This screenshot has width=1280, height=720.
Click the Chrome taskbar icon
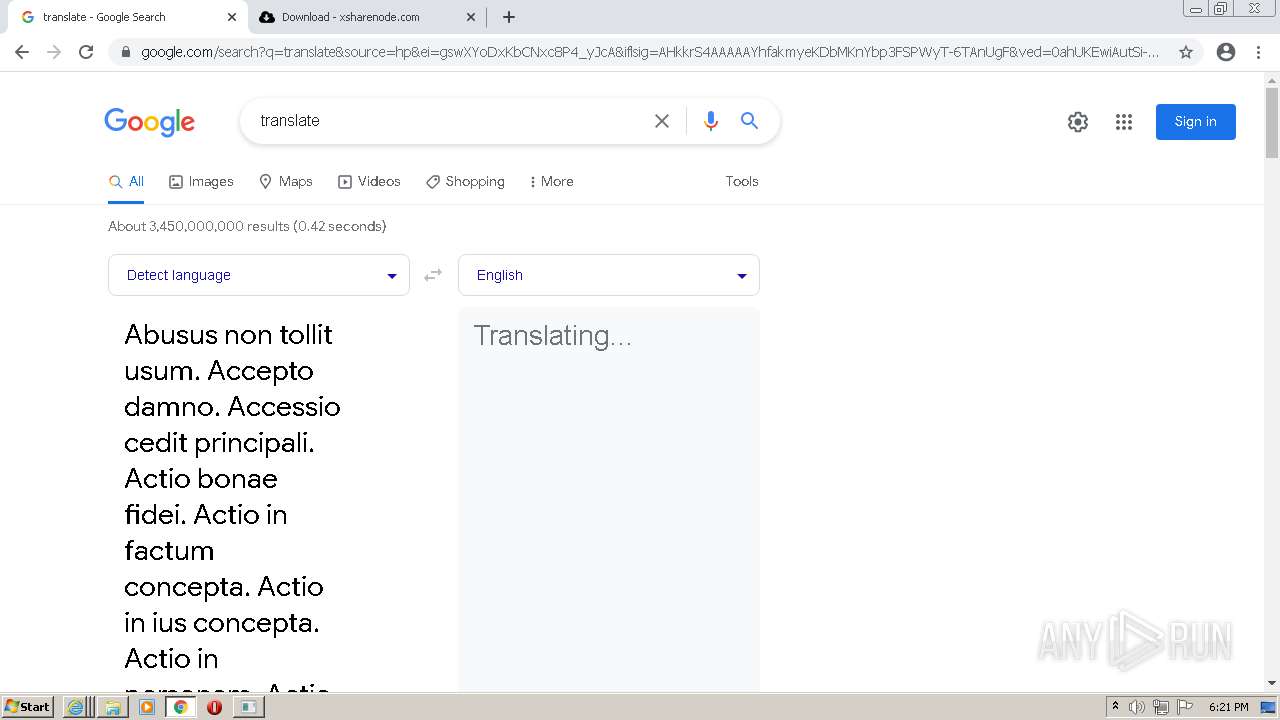click(x=181, y=707)
